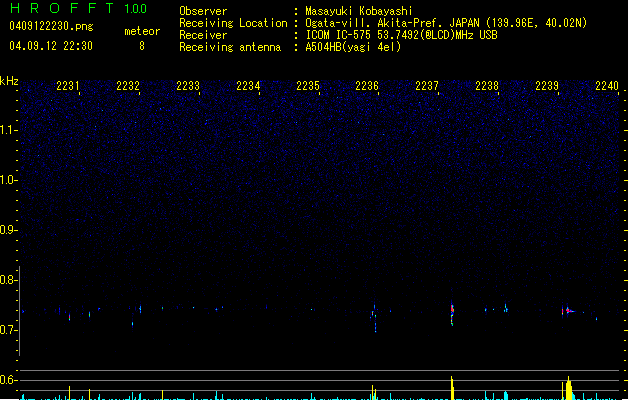The width and height of the screenshot is (629, 400).
Task: Click the strong red meteor echo after 2237
Action: pyautogui.click(x=452, y=313)
